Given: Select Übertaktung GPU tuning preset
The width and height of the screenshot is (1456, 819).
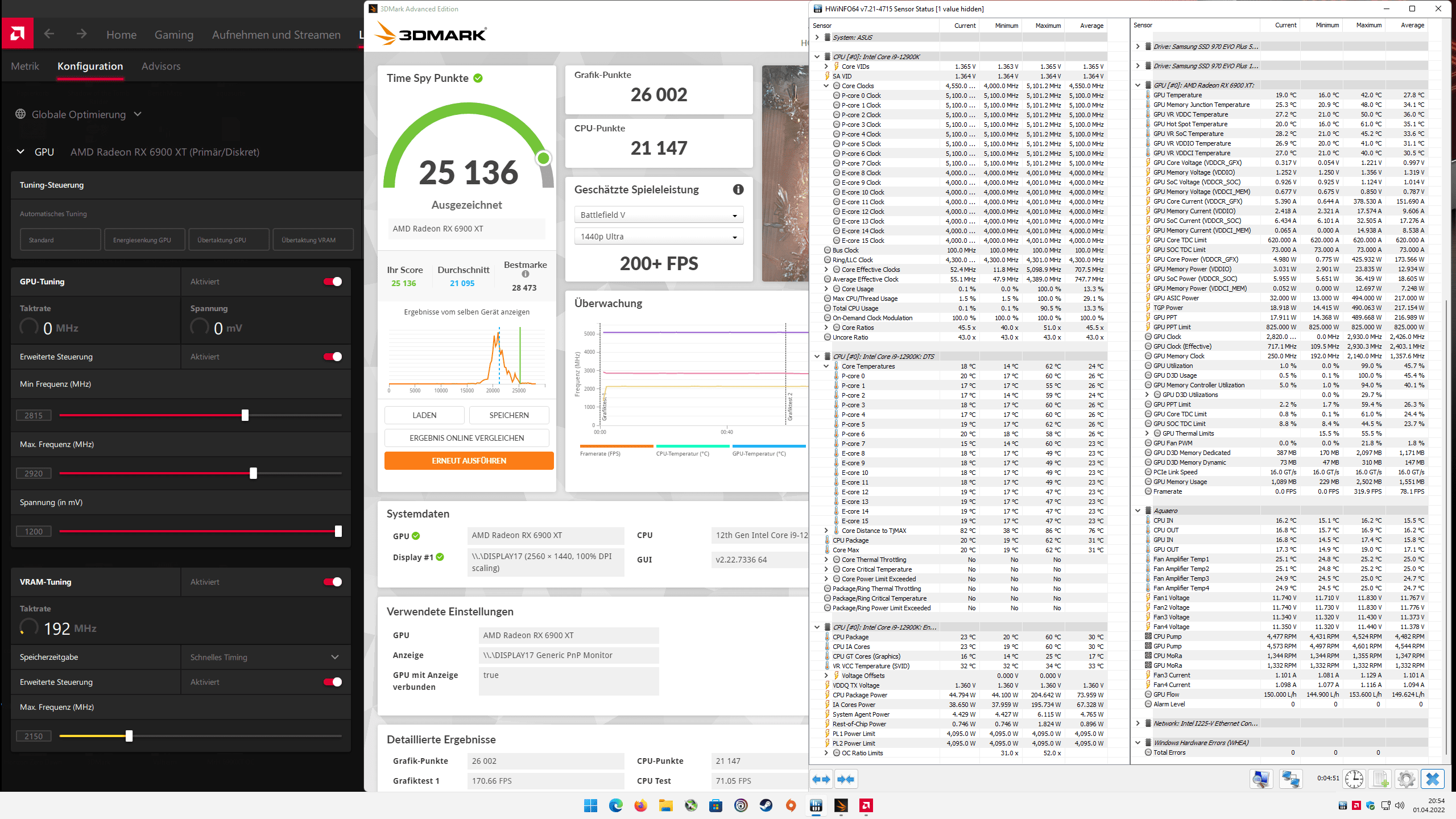Looking at the screenshot, I should click(x=229, y=240).
